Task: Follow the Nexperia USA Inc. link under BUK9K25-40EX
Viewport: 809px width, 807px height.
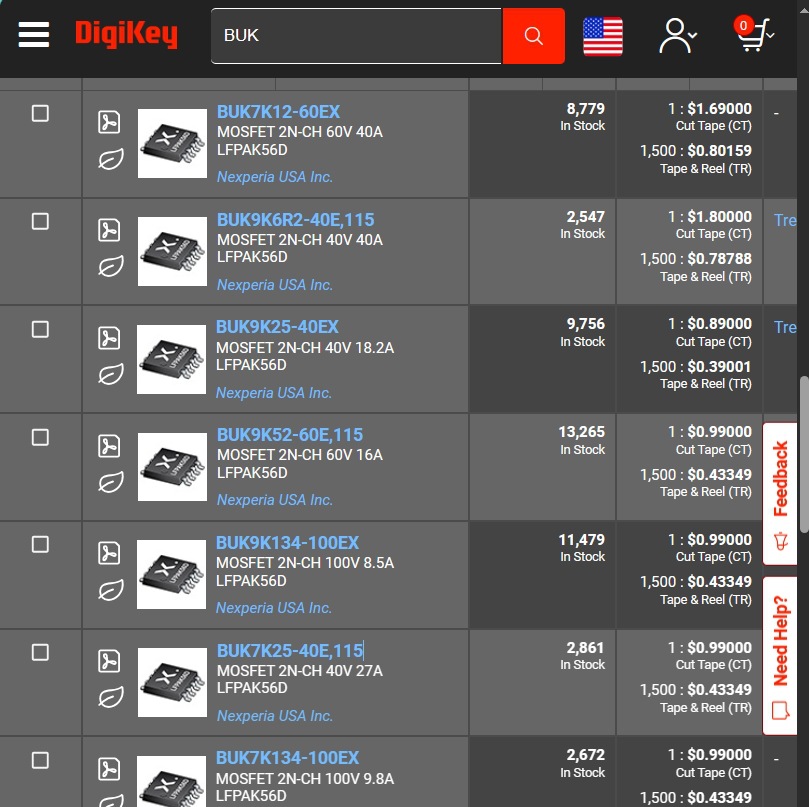Action: (x=274, y=393)
